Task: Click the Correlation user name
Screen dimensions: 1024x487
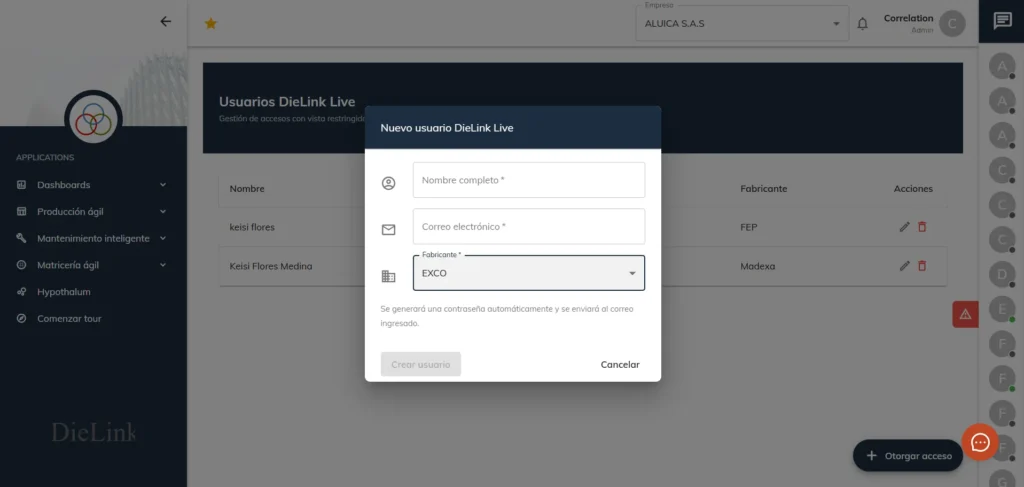Action: click(908, 18)
